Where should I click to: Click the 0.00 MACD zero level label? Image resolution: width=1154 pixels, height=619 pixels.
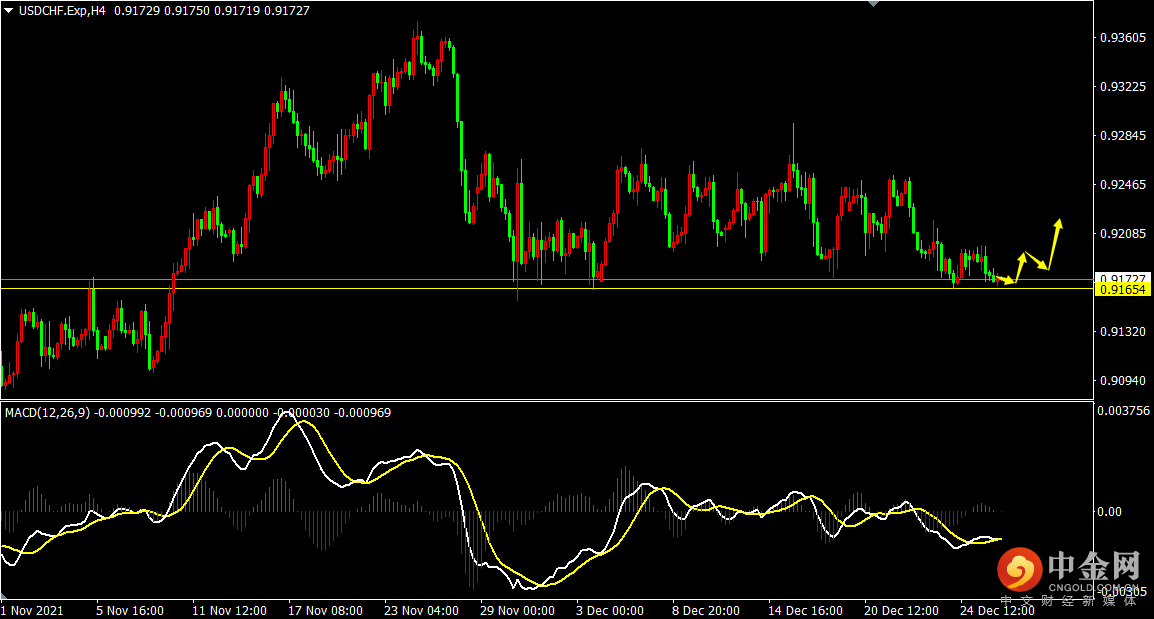[x=1109, y=512]
